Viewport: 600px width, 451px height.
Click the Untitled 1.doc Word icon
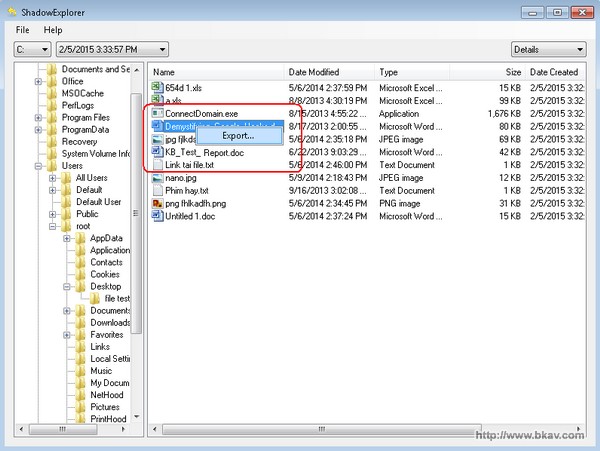(157, 216)
